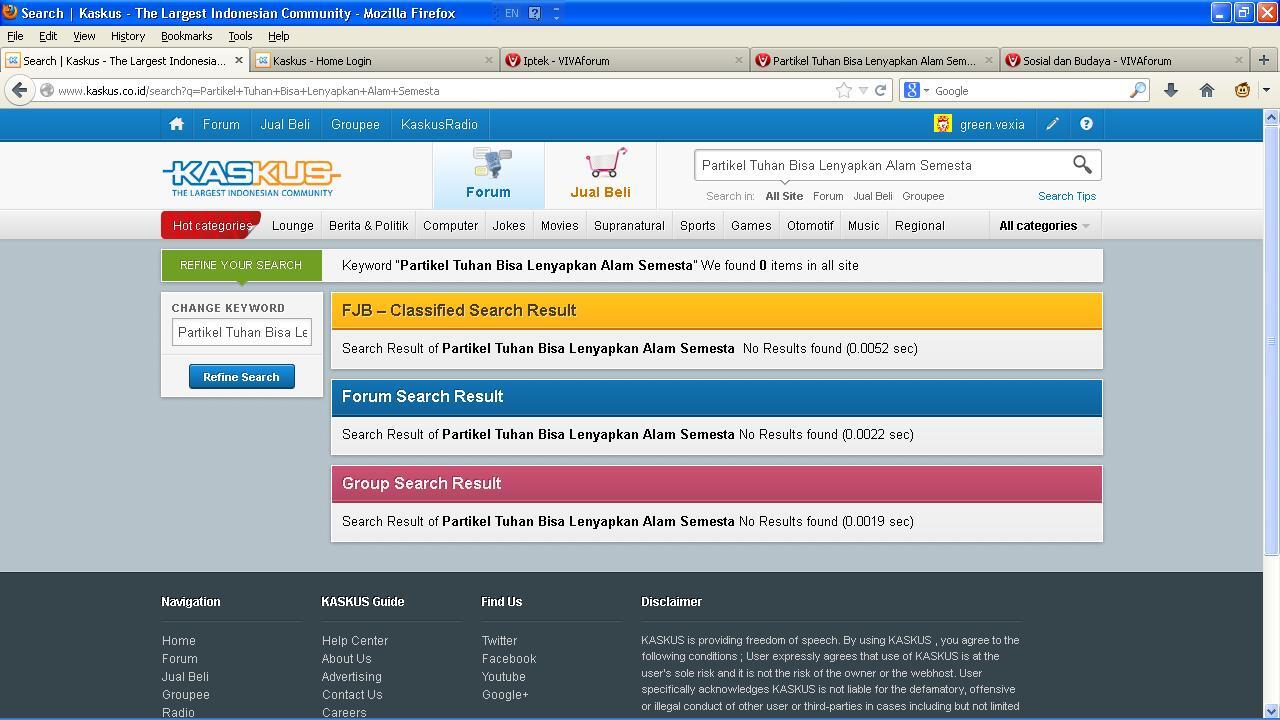Open Twitter link under Find Us
This screenshot has height=720, width=1280.
click(499, 640)
